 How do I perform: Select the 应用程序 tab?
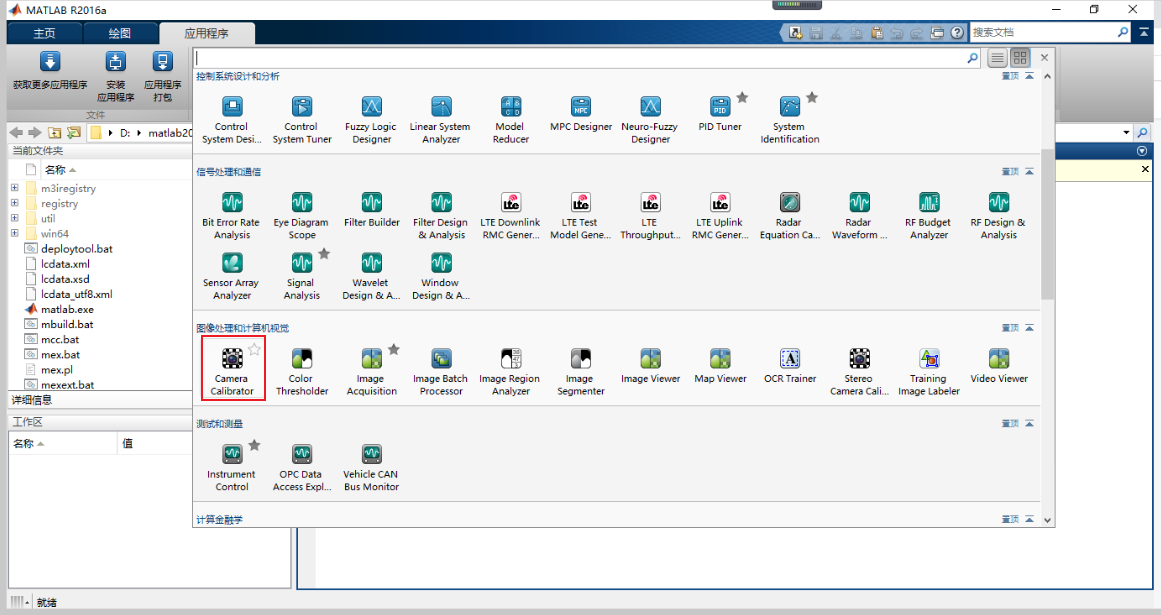[x=207, y=33]
